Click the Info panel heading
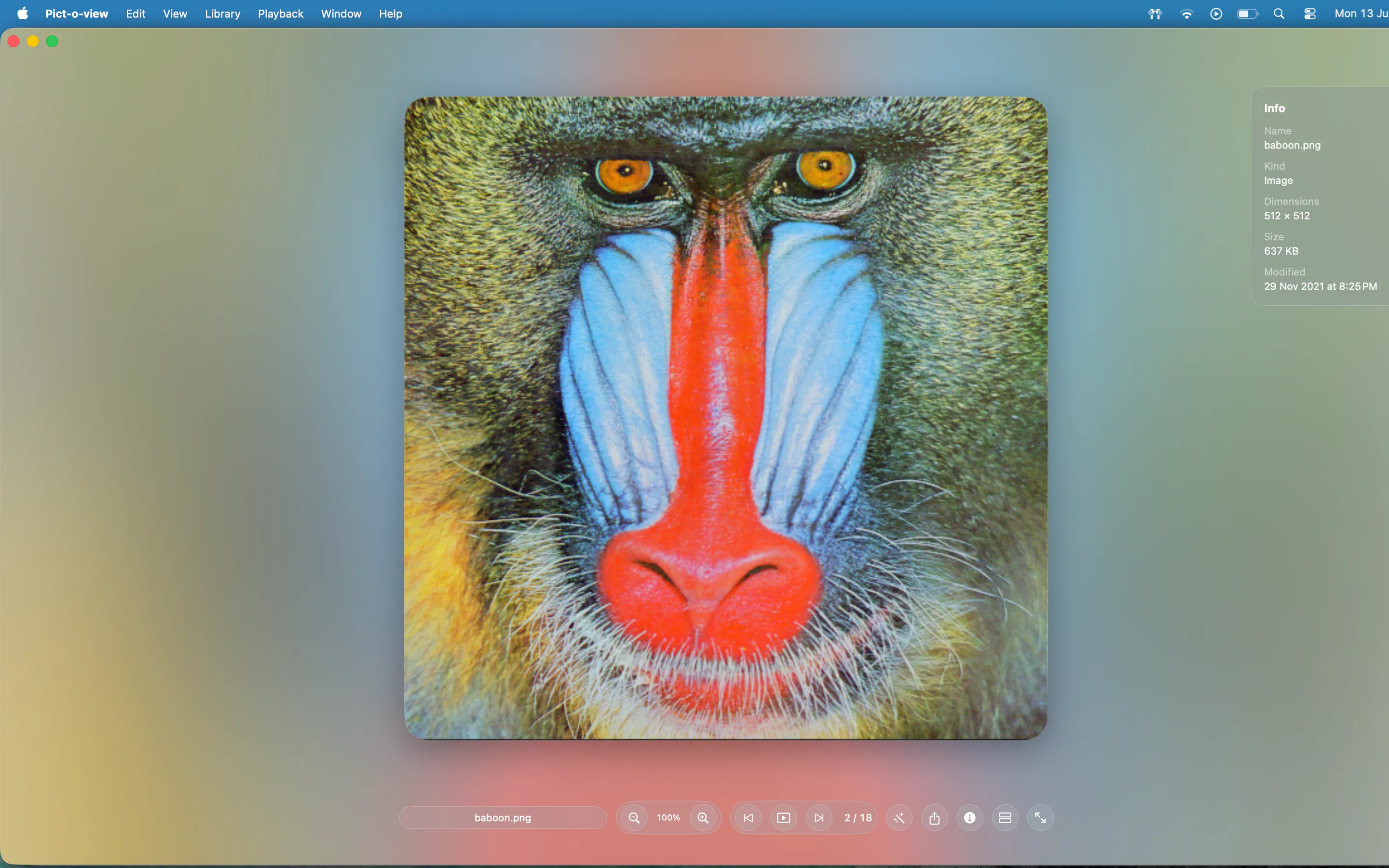 1274,108
